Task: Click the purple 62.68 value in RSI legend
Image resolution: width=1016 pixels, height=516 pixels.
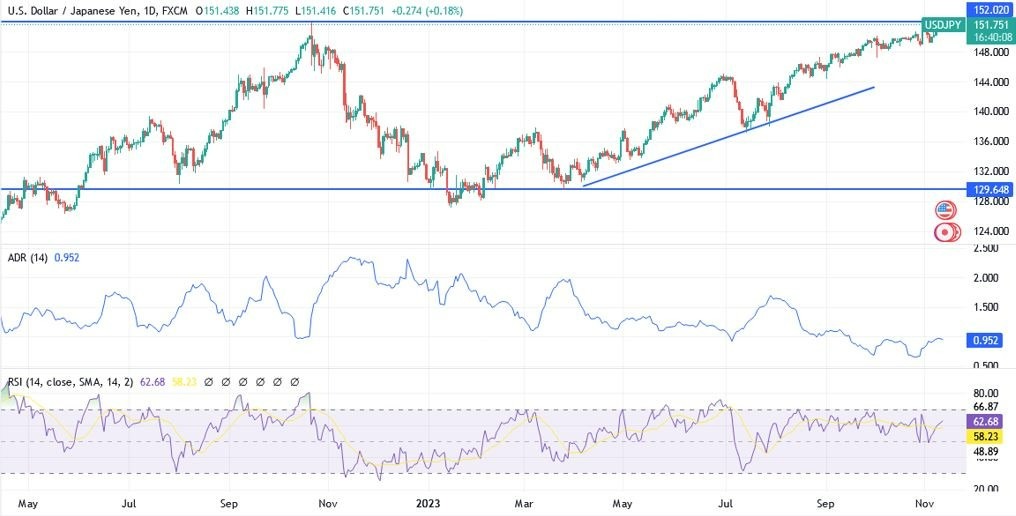Action: coord(152,382)
